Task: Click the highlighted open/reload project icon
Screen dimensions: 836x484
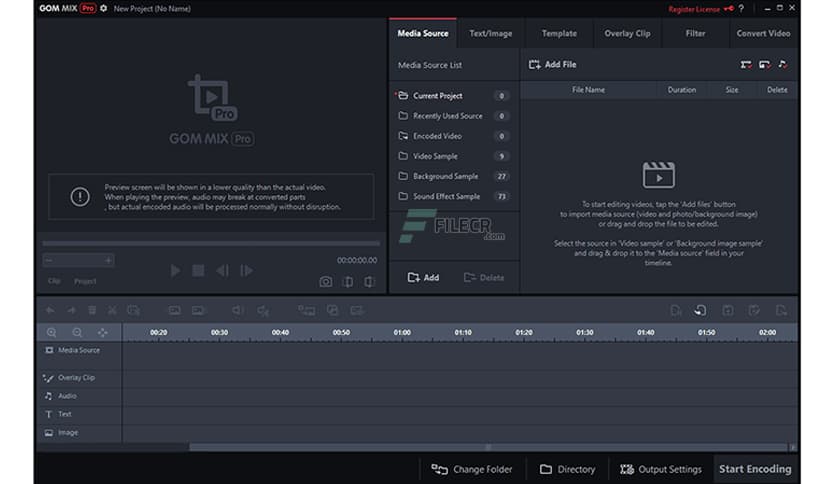Action: pyautogui.click(x=701, y=310)
